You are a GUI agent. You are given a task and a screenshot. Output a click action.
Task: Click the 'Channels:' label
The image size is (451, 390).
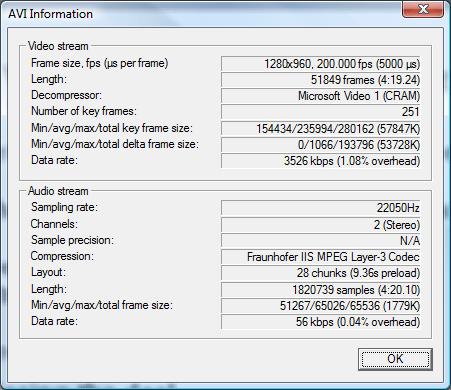(x=54, y=224)
